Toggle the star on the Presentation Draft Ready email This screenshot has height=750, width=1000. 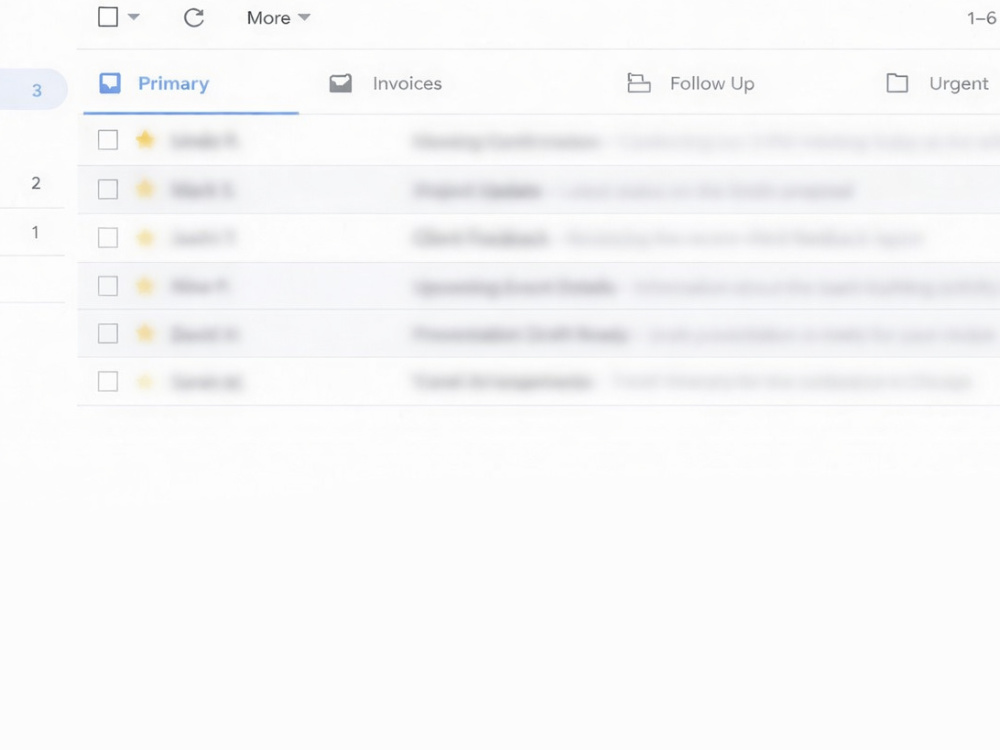pyautogui.click(x=145, y=333)
